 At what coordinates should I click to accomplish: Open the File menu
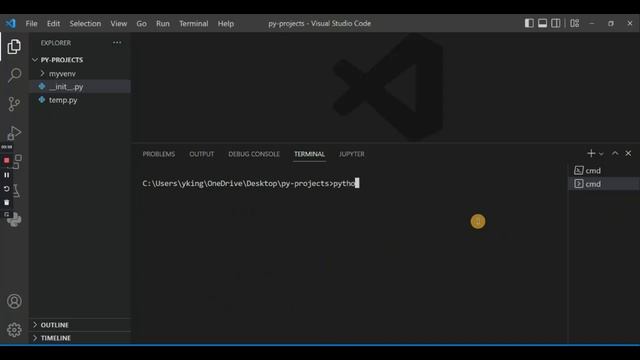31,24
